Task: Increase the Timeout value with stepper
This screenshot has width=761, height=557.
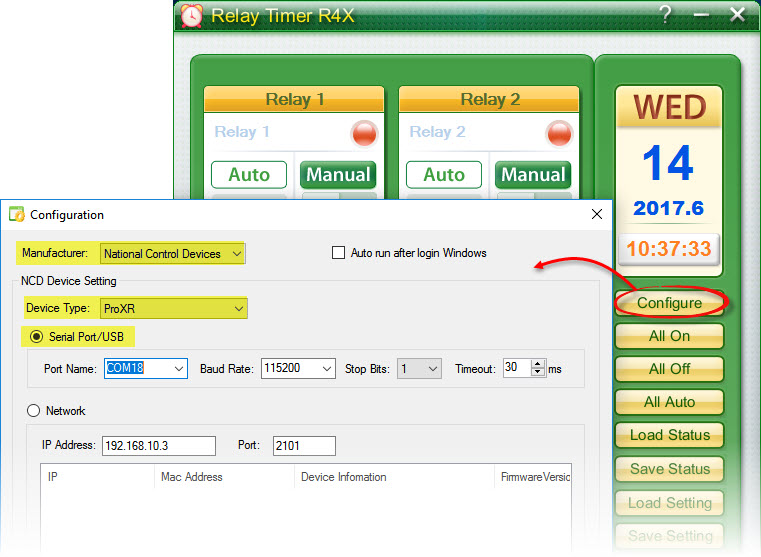Action: pos(540,364)
